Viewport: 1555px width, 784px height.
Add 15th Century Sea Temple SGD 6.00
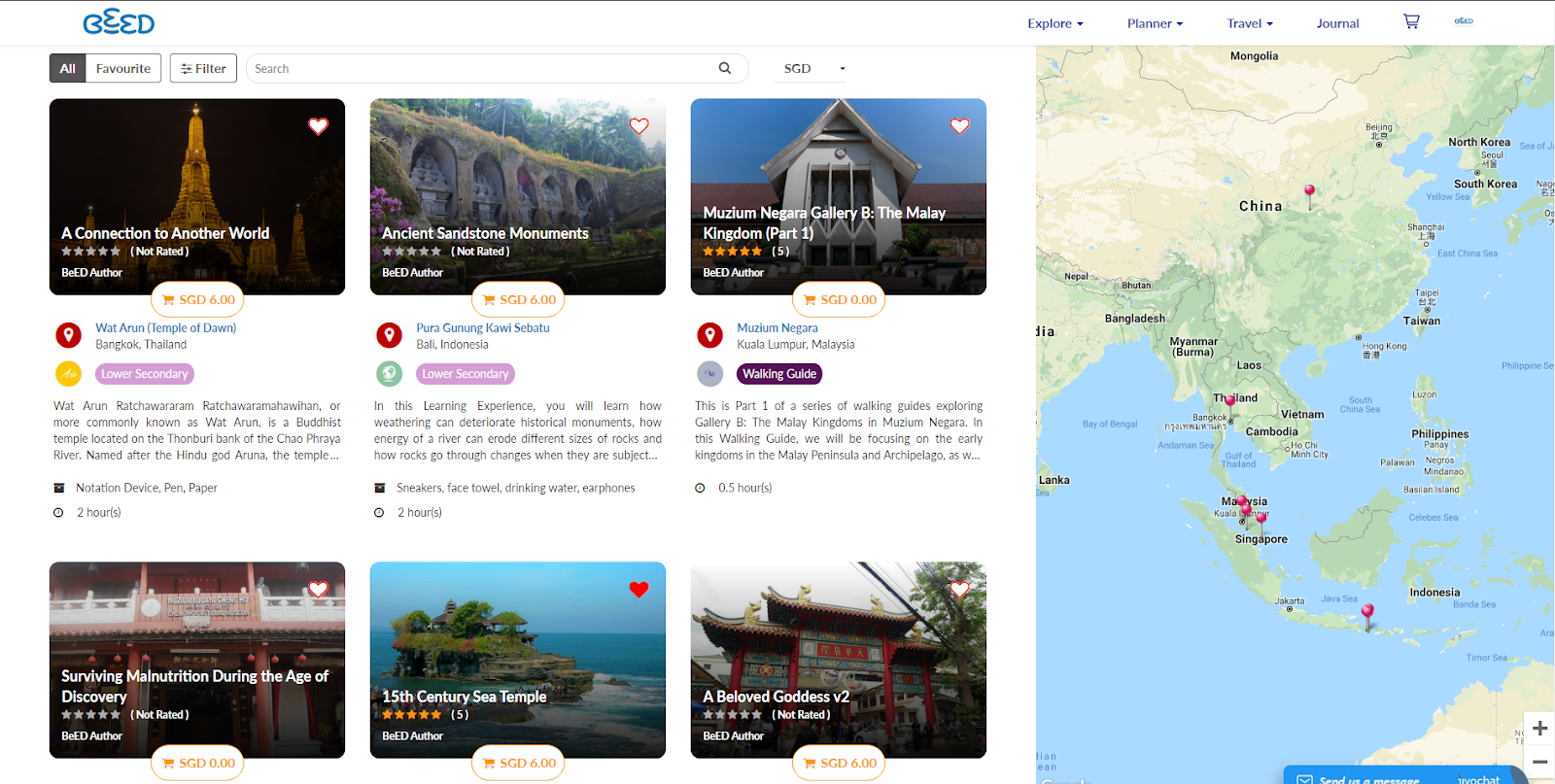click(x=518, y=763)
